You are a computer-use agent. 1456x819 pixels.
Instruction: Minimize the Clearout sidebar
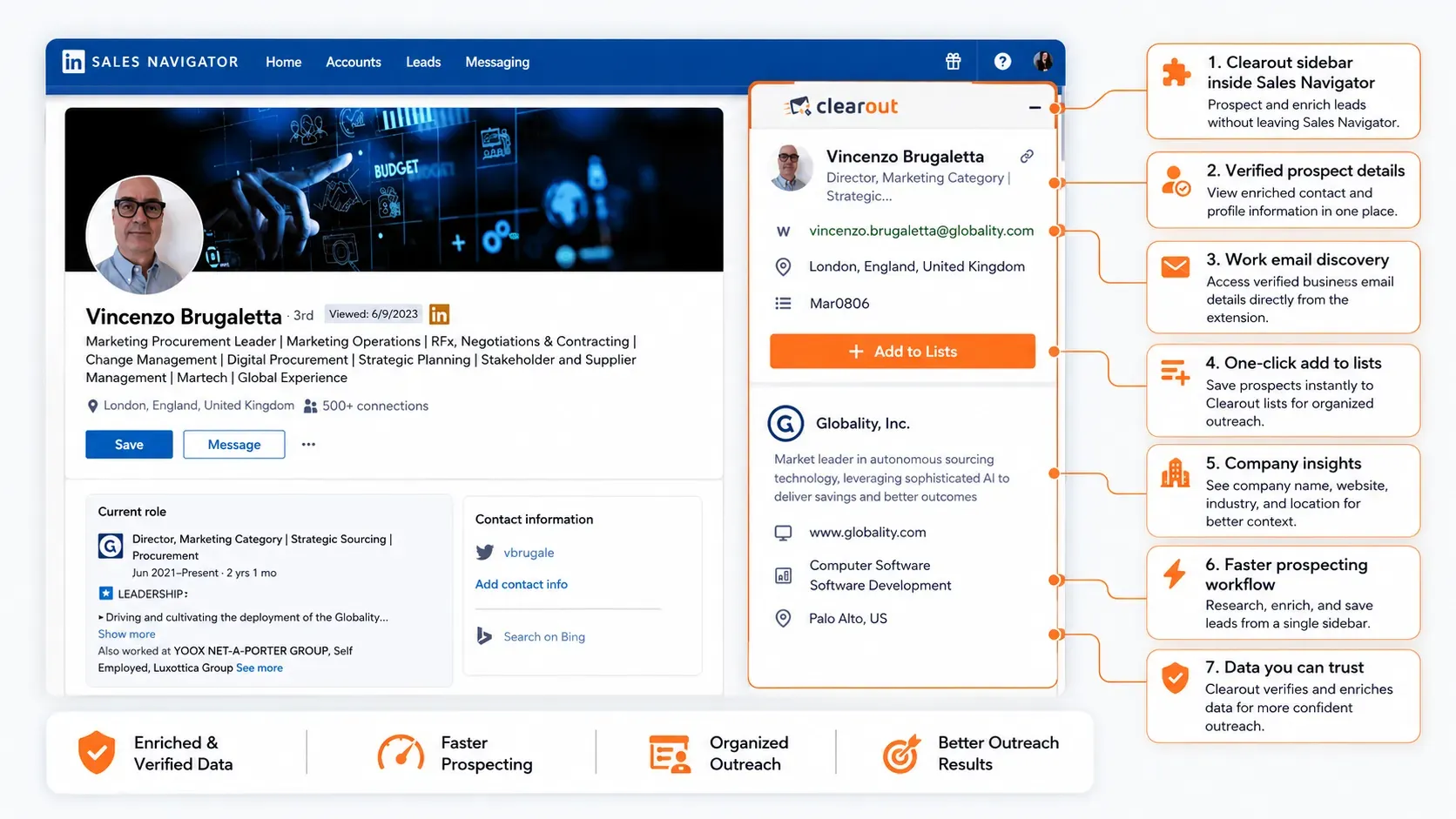[1035, 108]
